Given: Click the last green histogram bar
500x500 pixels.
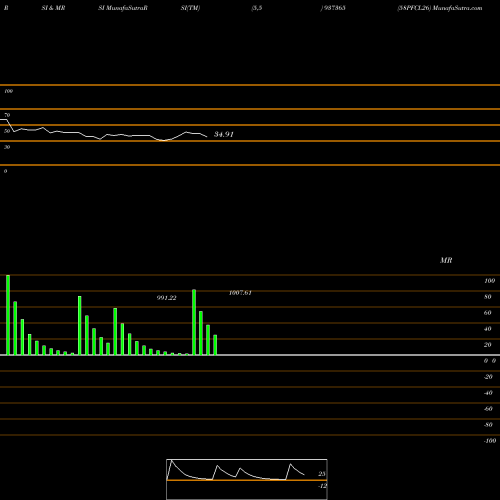Looking at the screenshot, I should coord(215,345).
